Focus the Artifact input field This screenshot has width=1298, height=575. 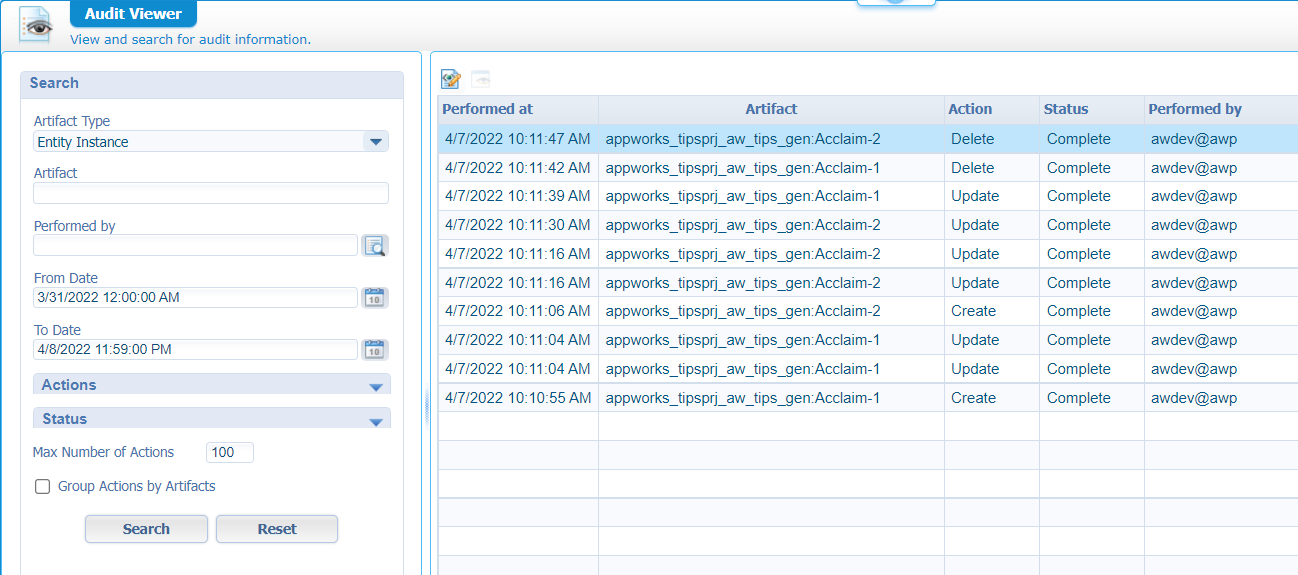[x=211, y=194]
